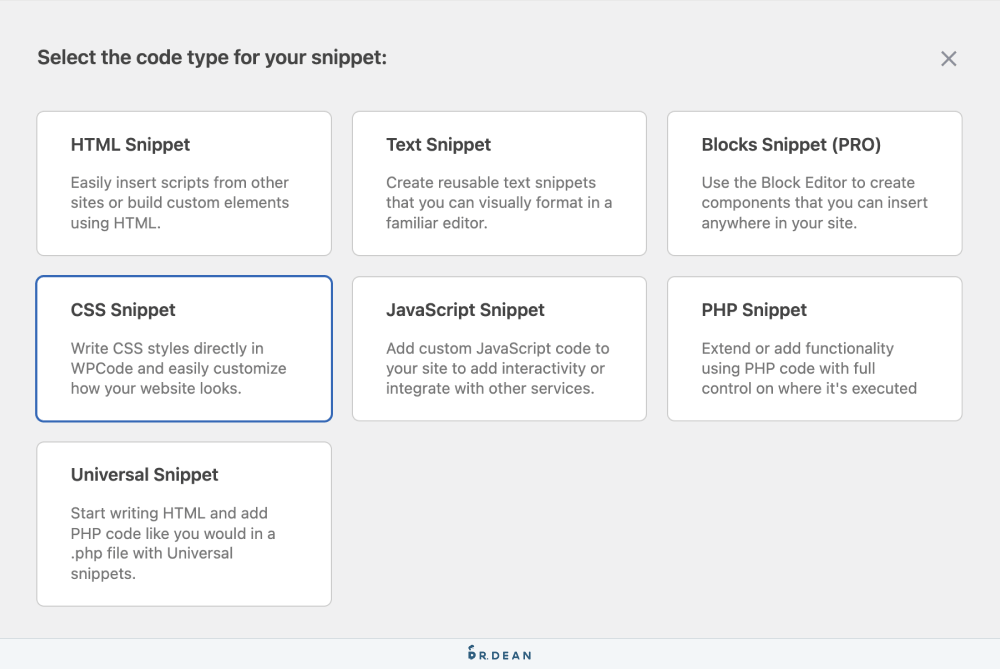Choose the Text Snippet option
This screenshot has width=1000, height=669.
coord(499,183)
